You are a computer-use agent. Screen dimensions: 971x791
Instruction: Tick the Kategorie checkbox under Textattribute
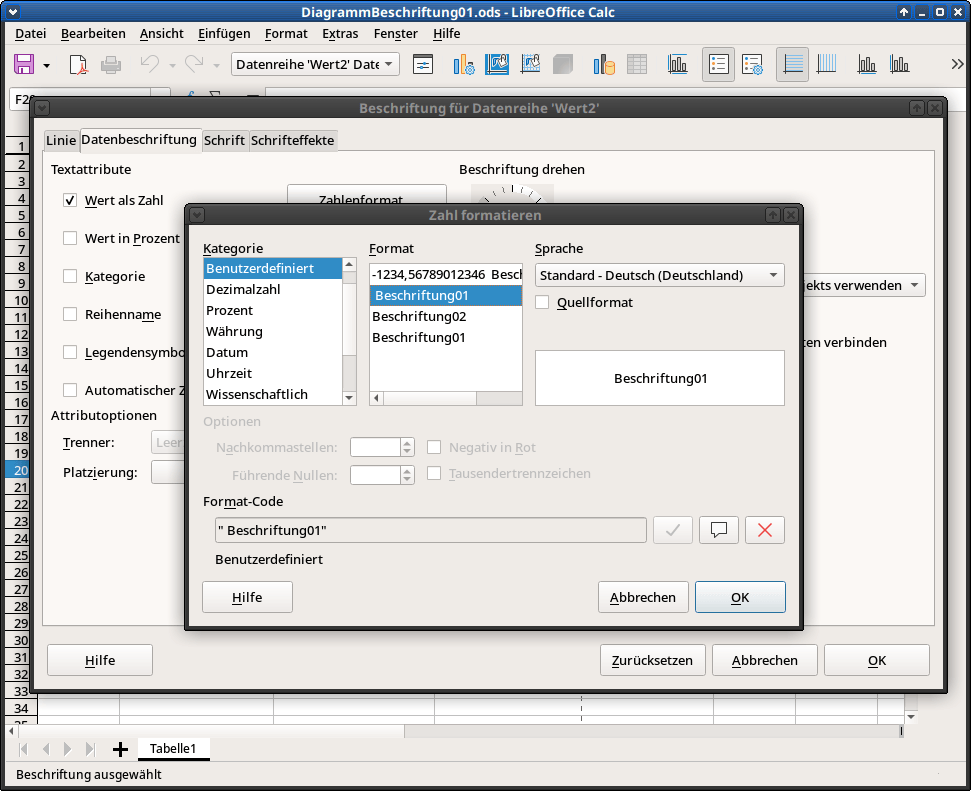70,276
